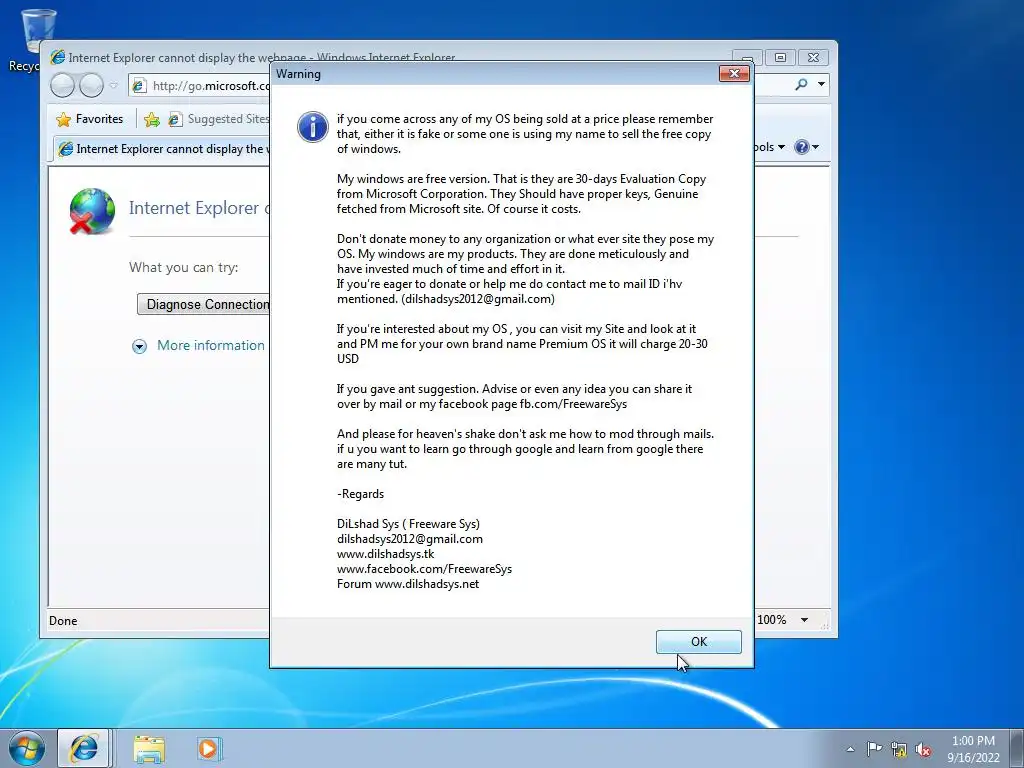Image resolution: width=1024 pixels, height=768 pixels.
Task: Click the Forum www.dilshadsys.net line
Action: coord(408,584)
